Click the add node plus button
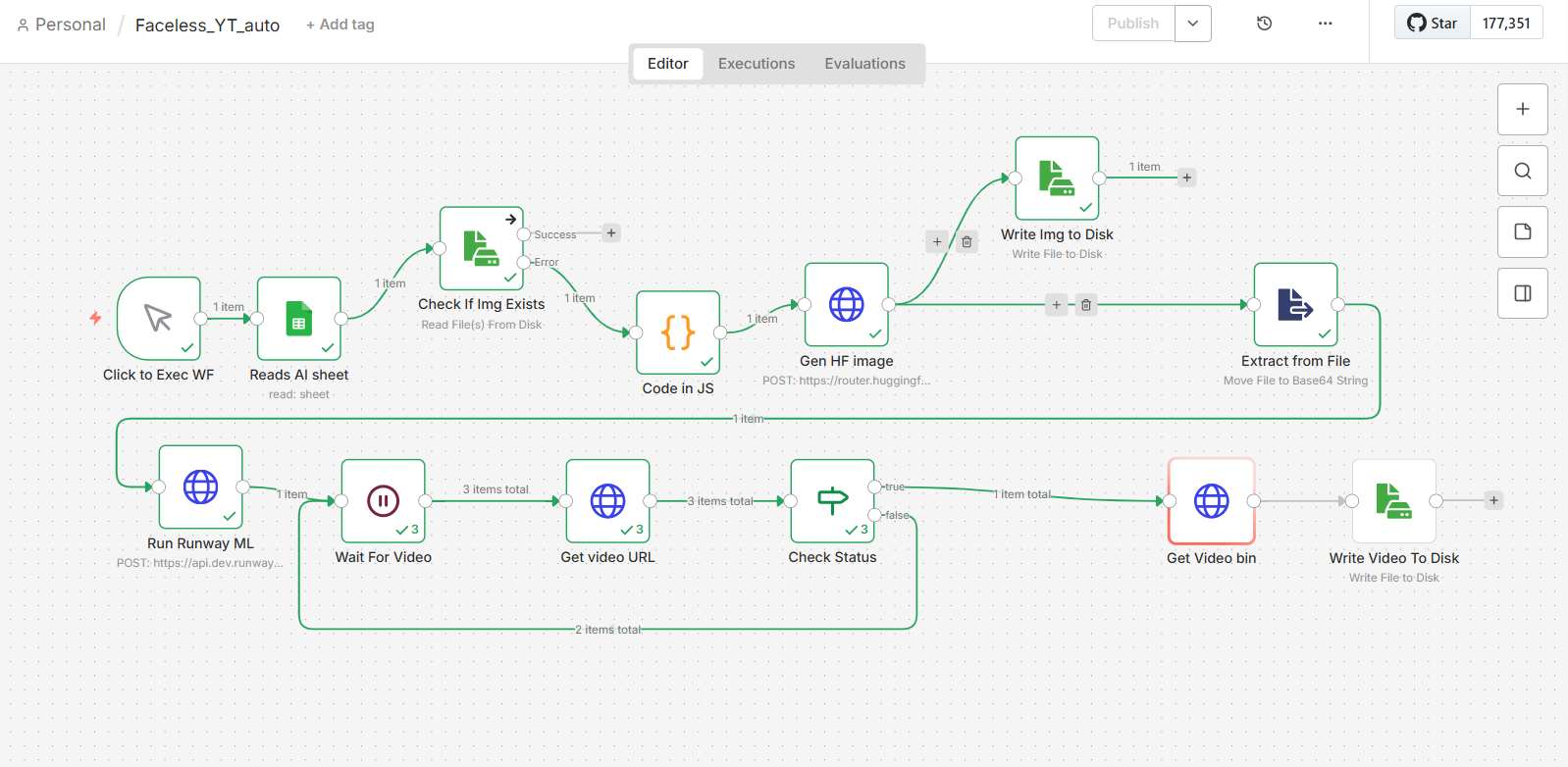This screenshot has width=1568, height=767. [1523, 109]
